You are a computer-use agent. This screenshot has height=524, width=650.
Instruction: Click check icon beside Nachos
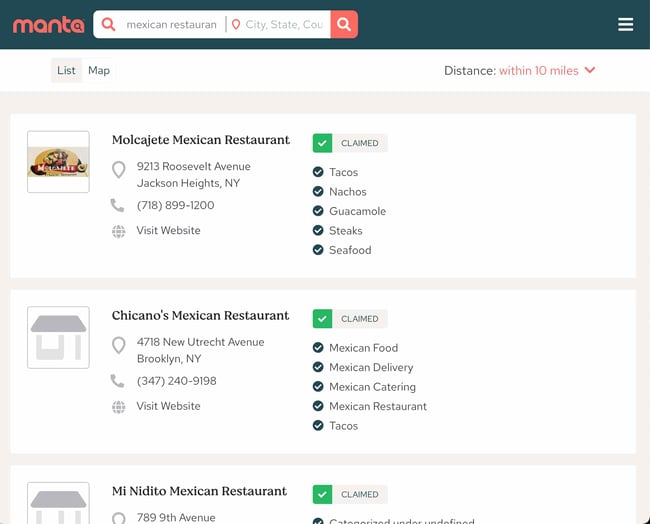click(x=318, y=191)
